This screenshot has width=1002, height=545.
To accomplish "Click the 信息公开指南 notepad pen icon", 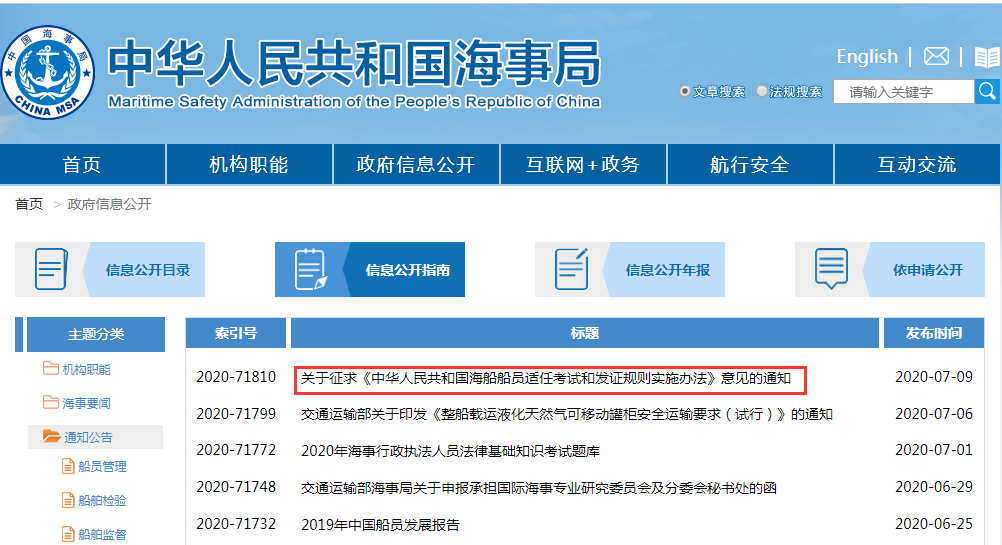I will point(310,269).
